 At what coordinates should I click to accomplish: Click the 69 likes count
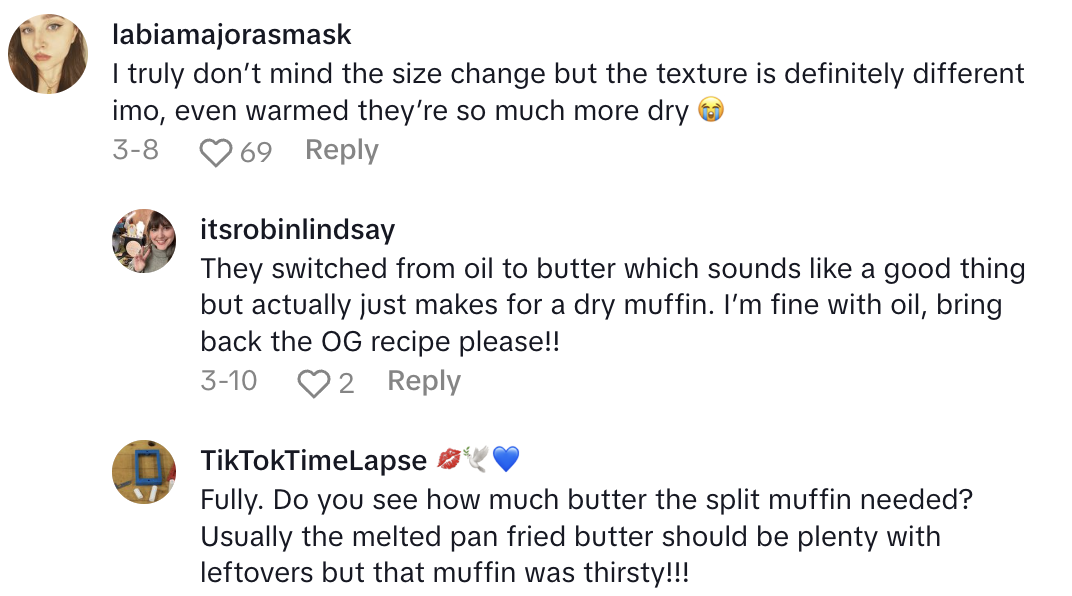pos(256,152)
